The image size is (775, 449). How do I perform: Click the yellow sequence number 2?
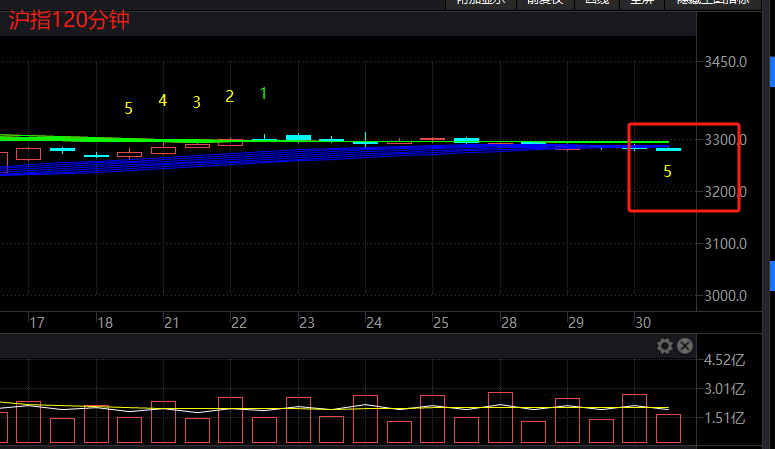[230, 96]
